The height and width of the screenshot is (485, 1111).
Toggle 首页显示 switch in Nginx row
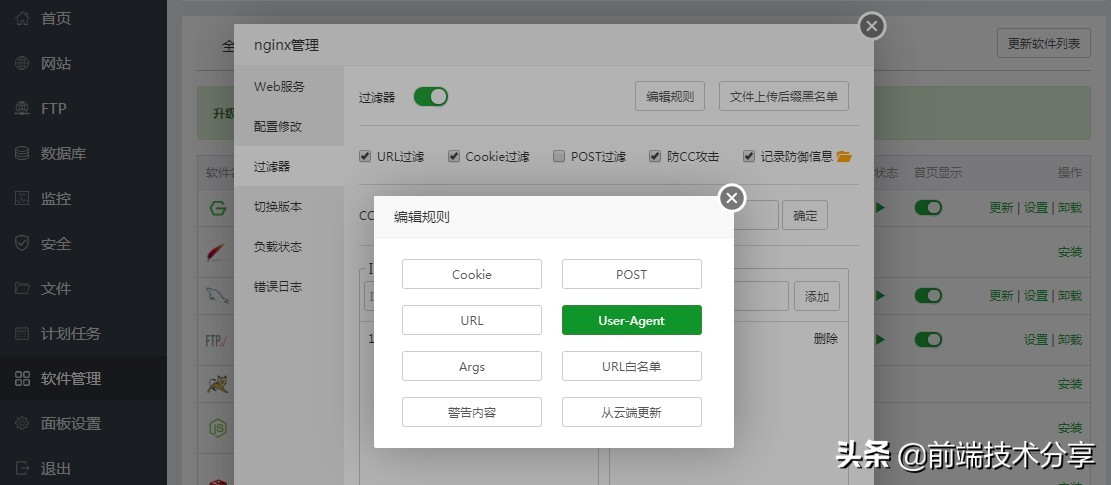click(928, 207)
